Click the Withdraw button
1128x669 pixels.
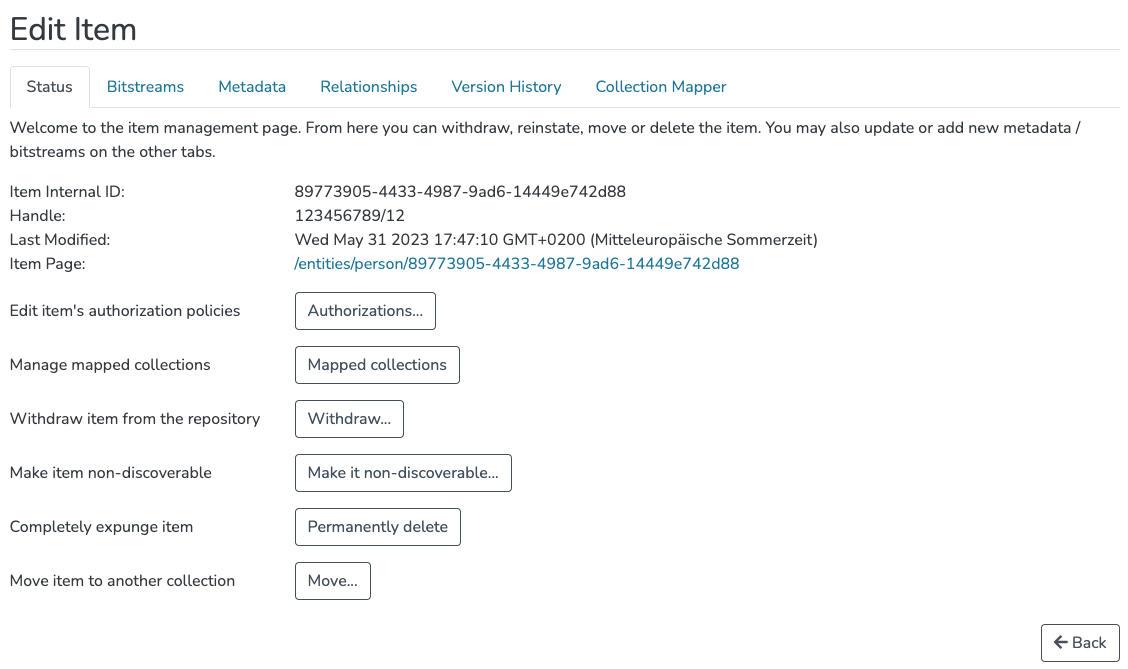point(348,419)
